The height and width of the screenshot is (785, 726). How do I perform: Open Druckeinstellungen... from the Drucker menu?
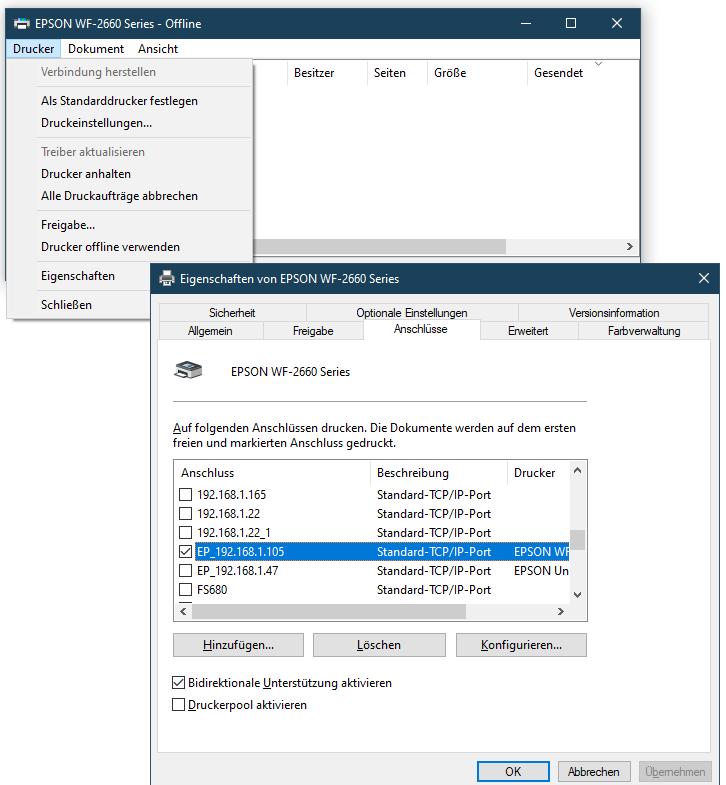96,123
